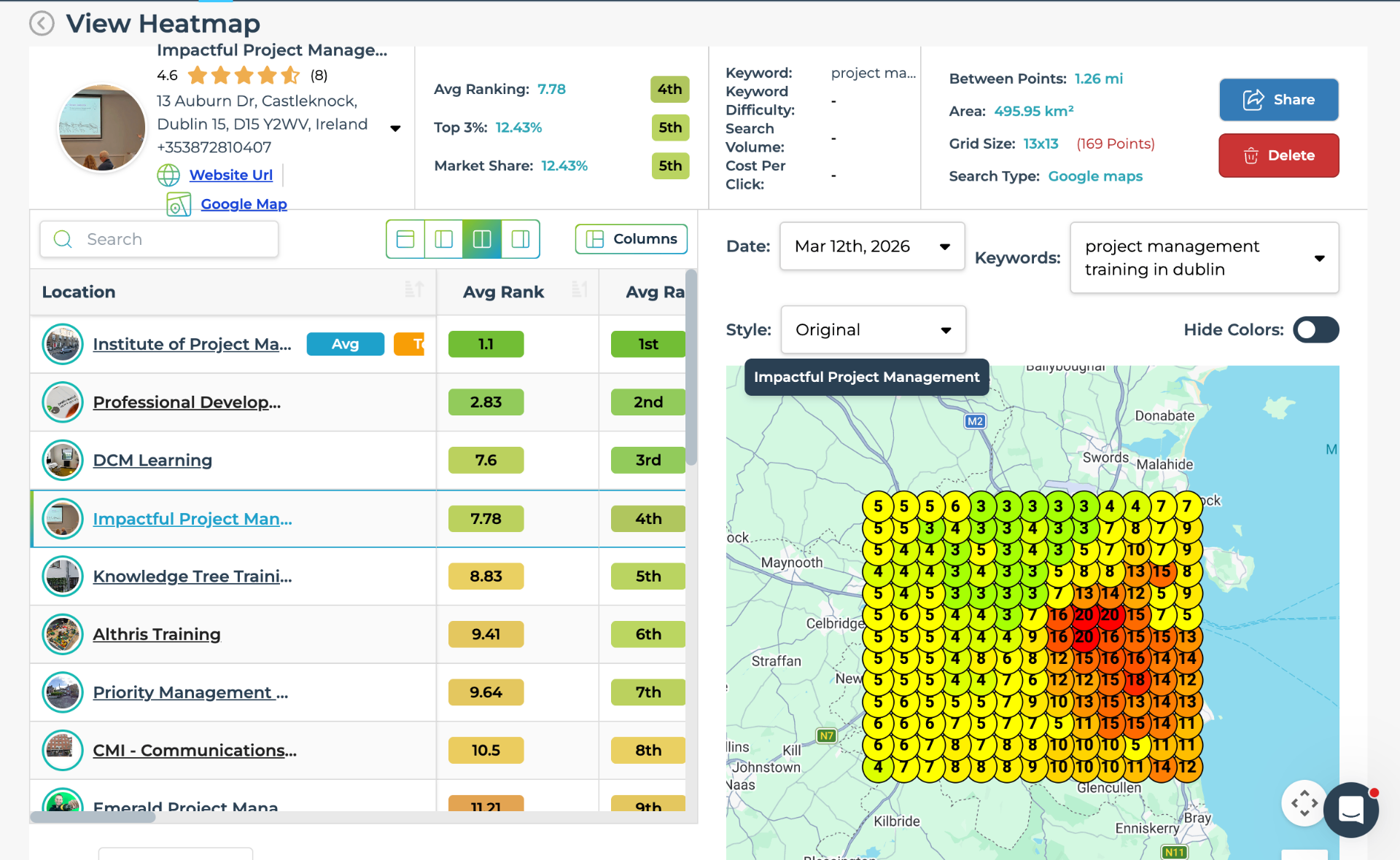
Task: Toggle the Hide Colors switch
Action: point(1315,330)
